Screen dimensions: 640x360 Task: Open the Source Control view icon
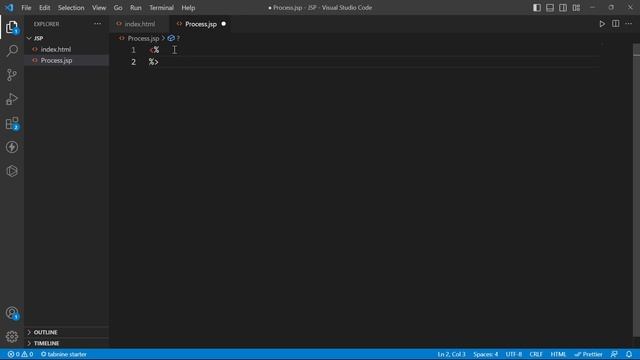point(12,75)
